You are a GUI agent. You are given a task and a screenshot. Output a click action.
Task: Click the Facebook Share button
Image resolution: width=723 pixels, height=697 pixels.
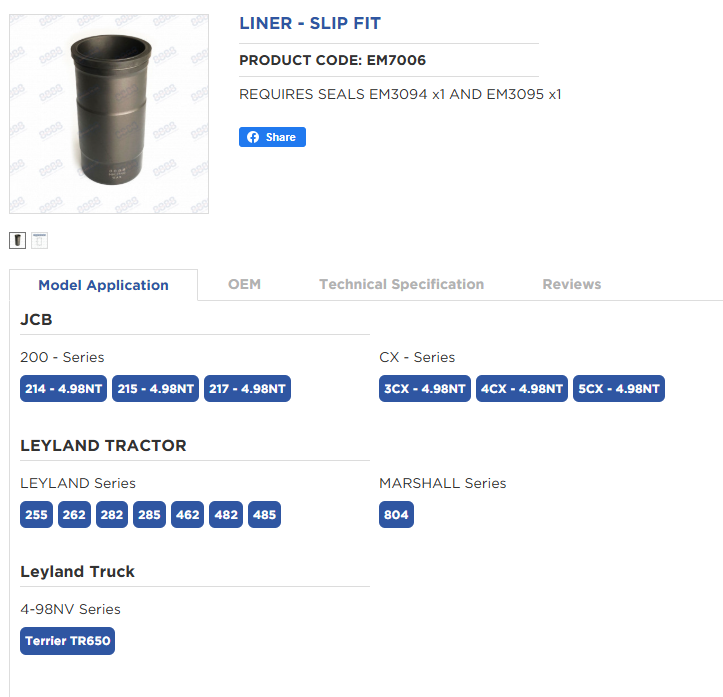pos(272,137)
